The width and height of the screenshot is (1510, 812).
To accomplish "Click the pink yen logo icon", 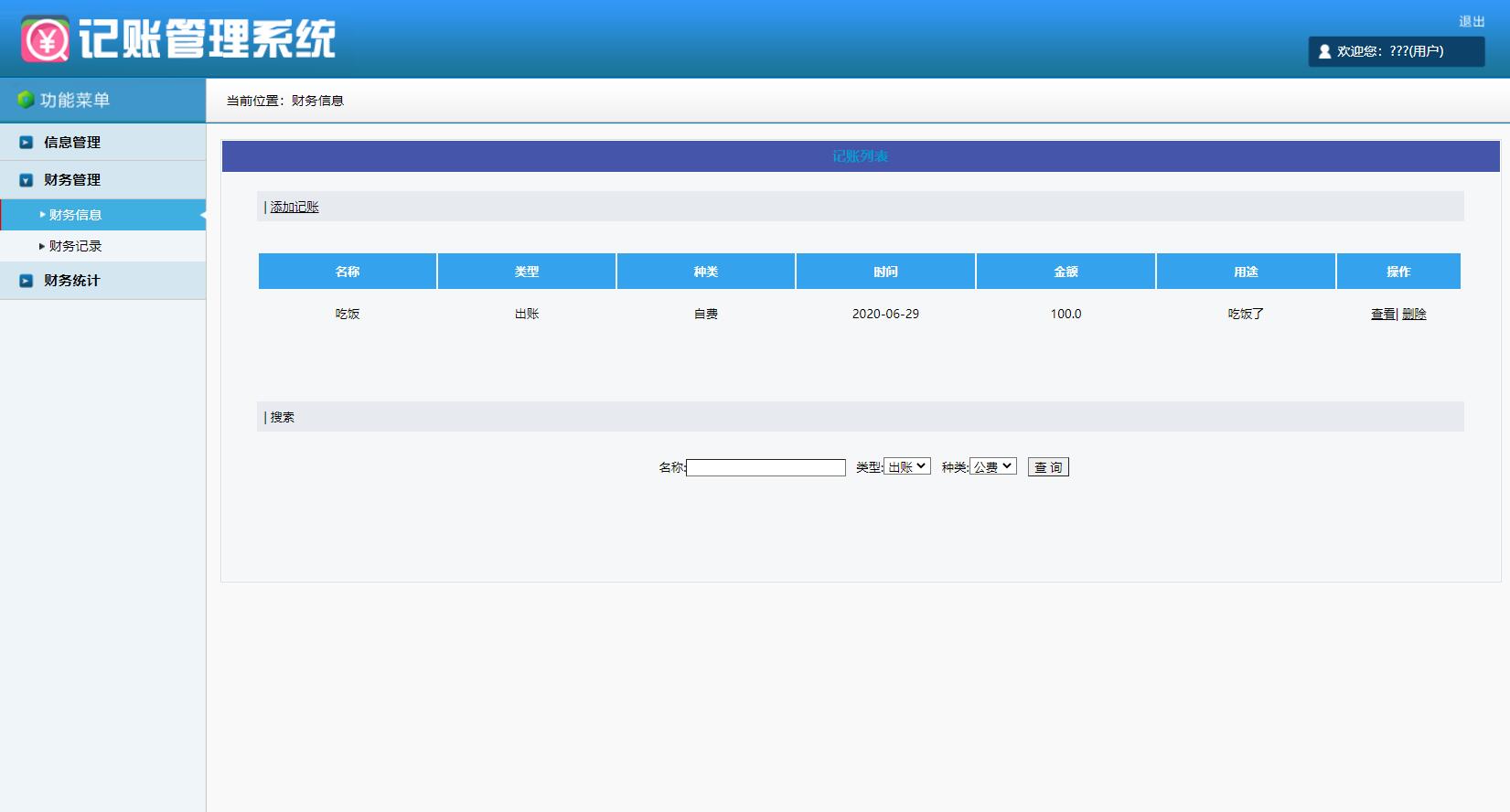I will pos(45,39).
